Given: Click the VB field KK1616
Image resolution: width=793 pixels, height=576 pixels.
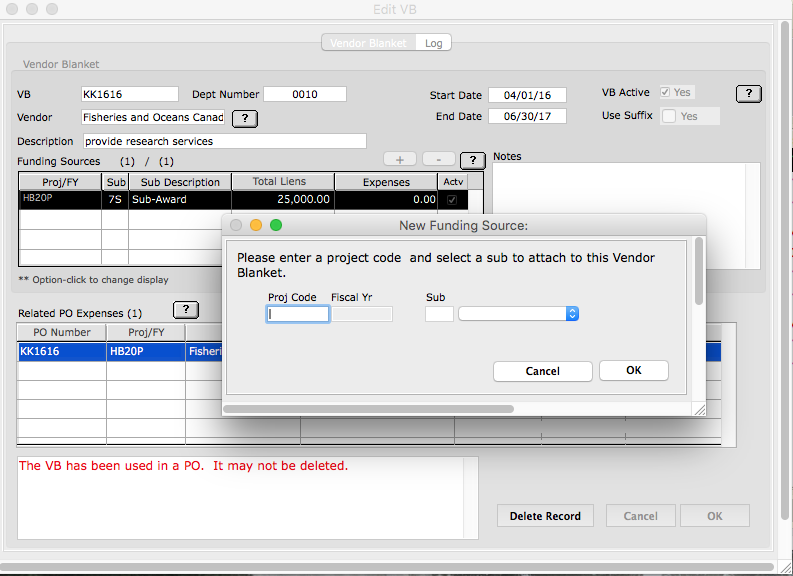Looking at the screenshot, I should tap(129, 94).
